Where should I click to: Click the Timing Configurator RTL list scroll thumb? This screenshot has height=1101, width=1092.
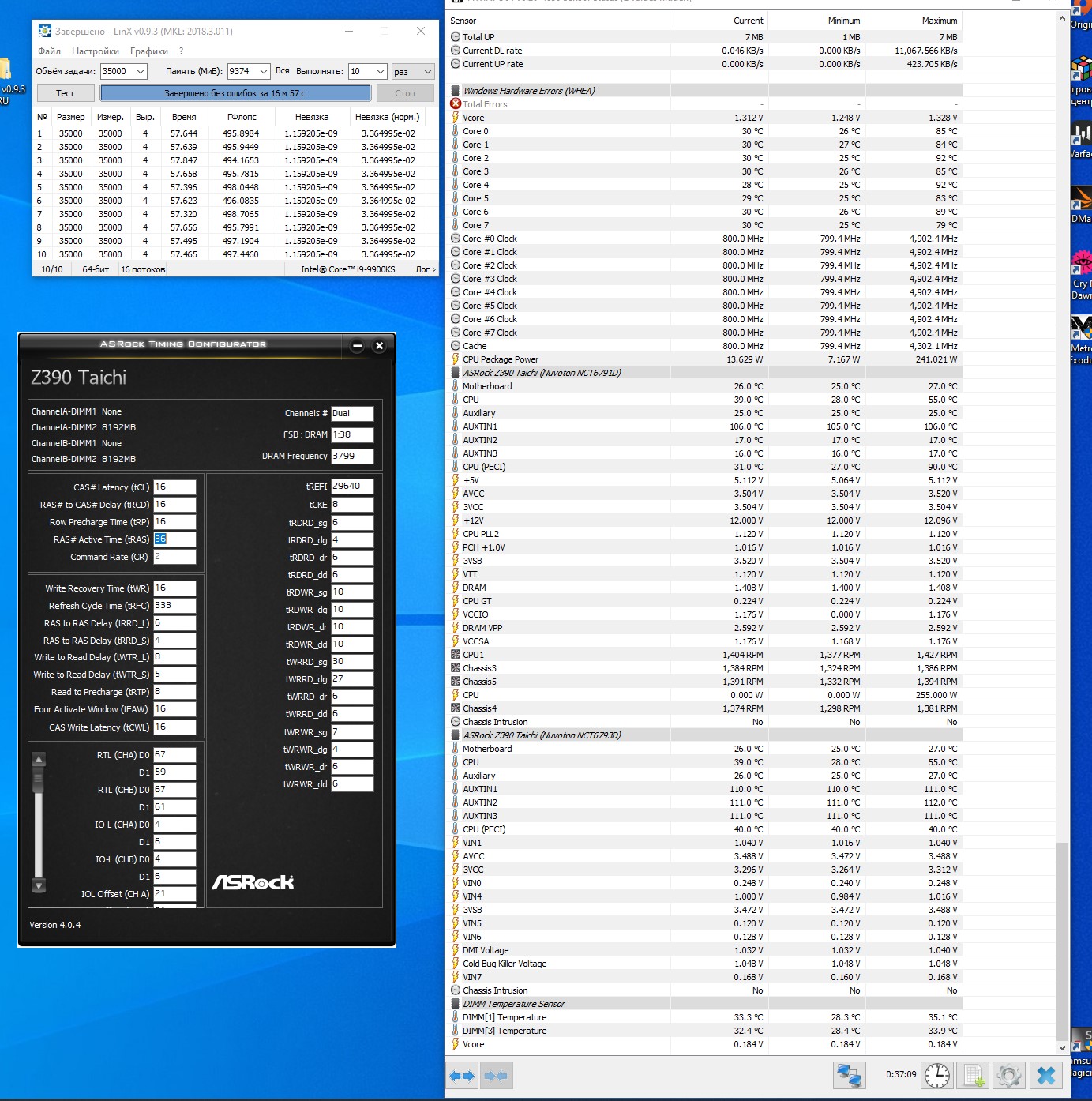pos(39,780)
